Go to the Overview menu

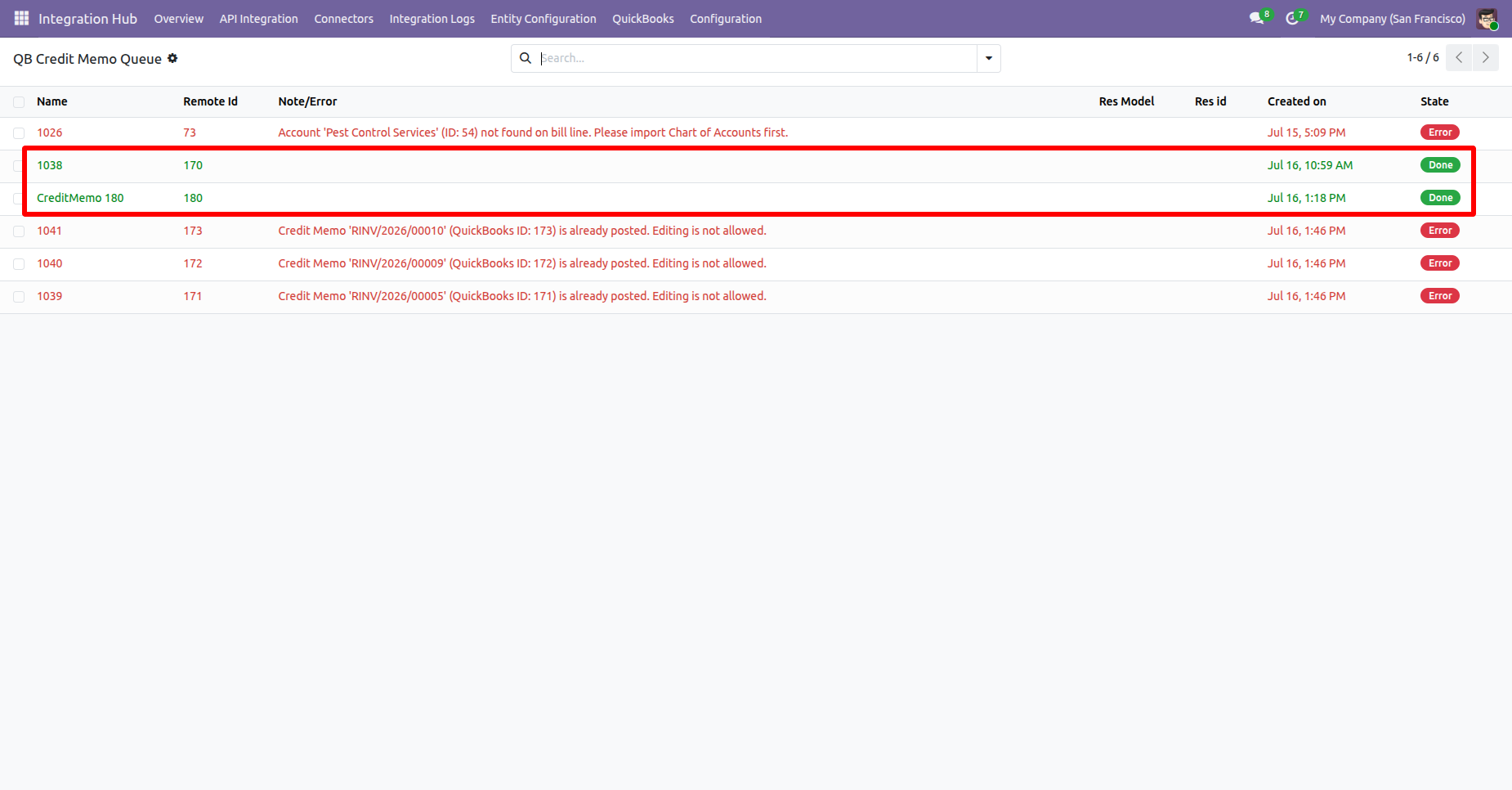(178, 18)
